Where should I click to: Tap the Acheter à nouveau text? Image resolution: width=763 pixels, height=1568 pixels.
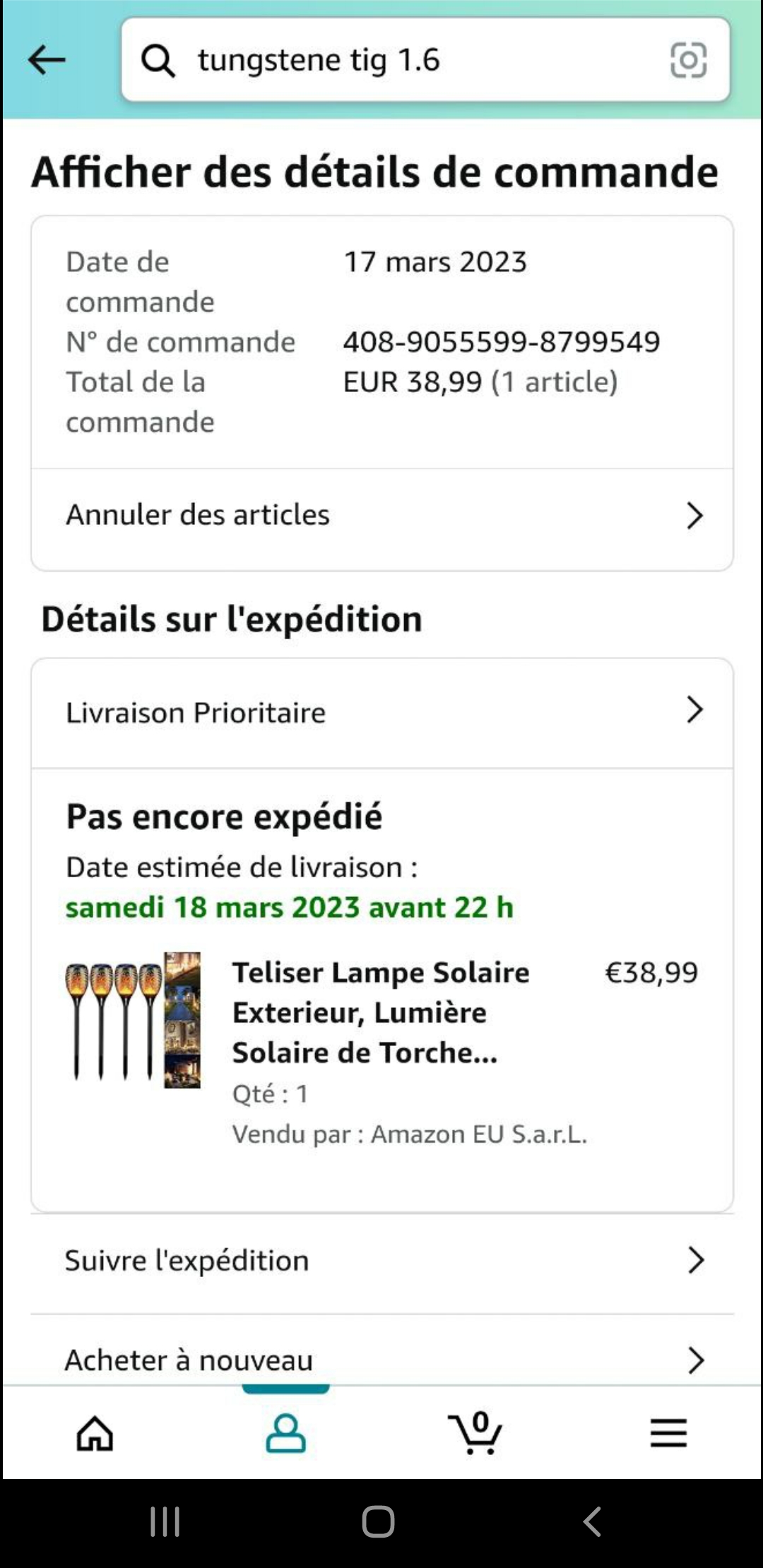pyautogui.click(x=189, y=1360)
